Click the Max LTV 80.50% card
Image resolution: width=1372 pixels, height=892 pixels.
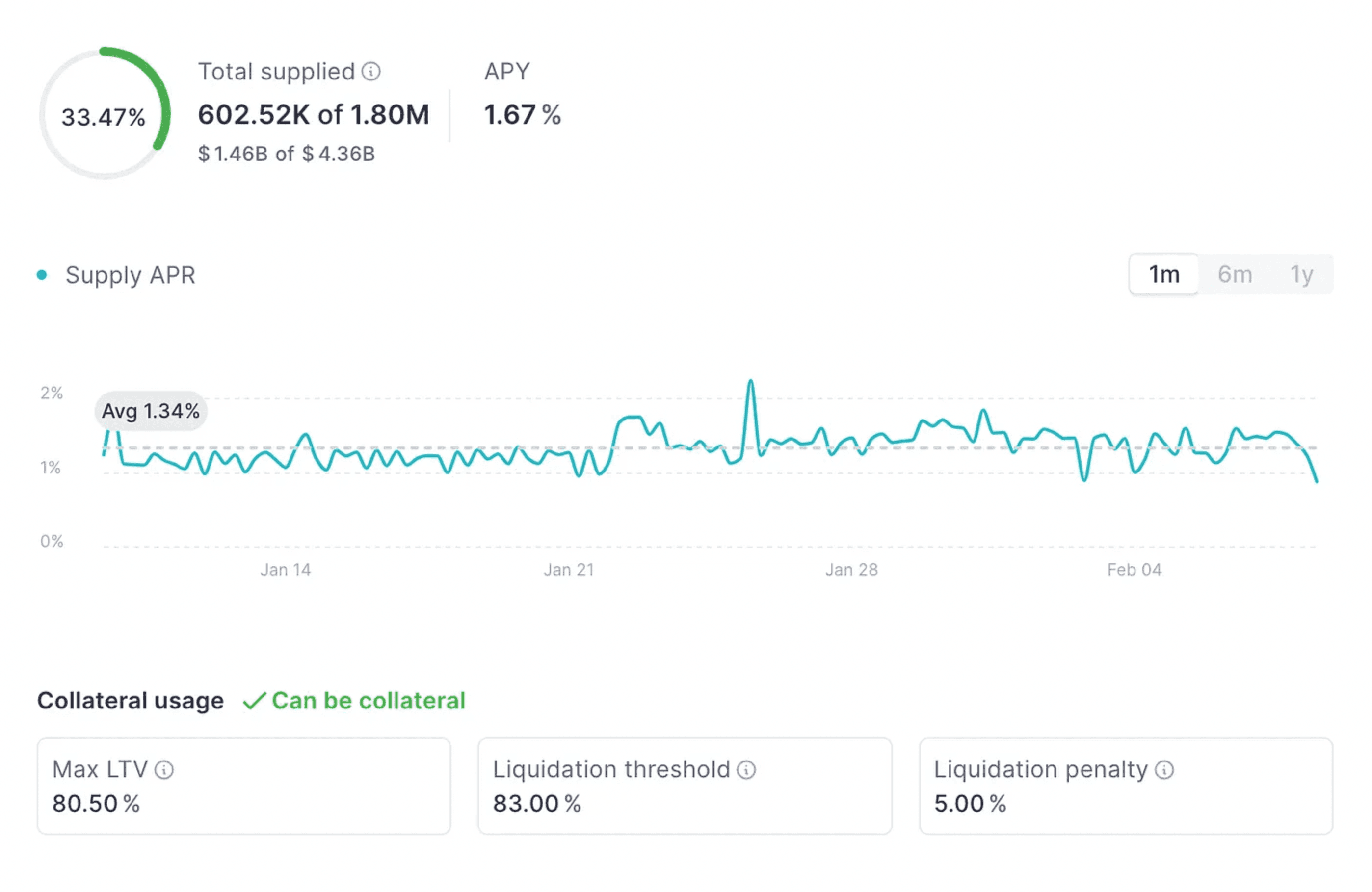[x=244, y=786]
